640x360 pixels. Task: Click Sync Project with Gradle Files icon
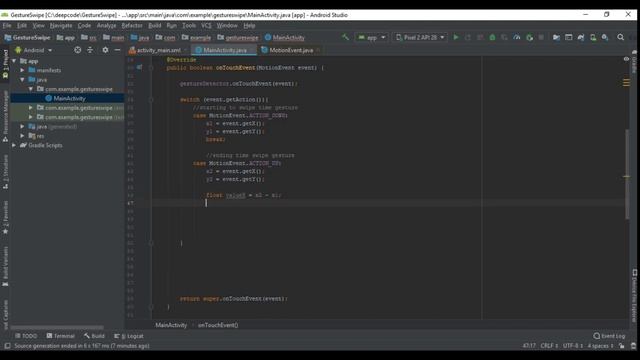[x=581, y=37]
